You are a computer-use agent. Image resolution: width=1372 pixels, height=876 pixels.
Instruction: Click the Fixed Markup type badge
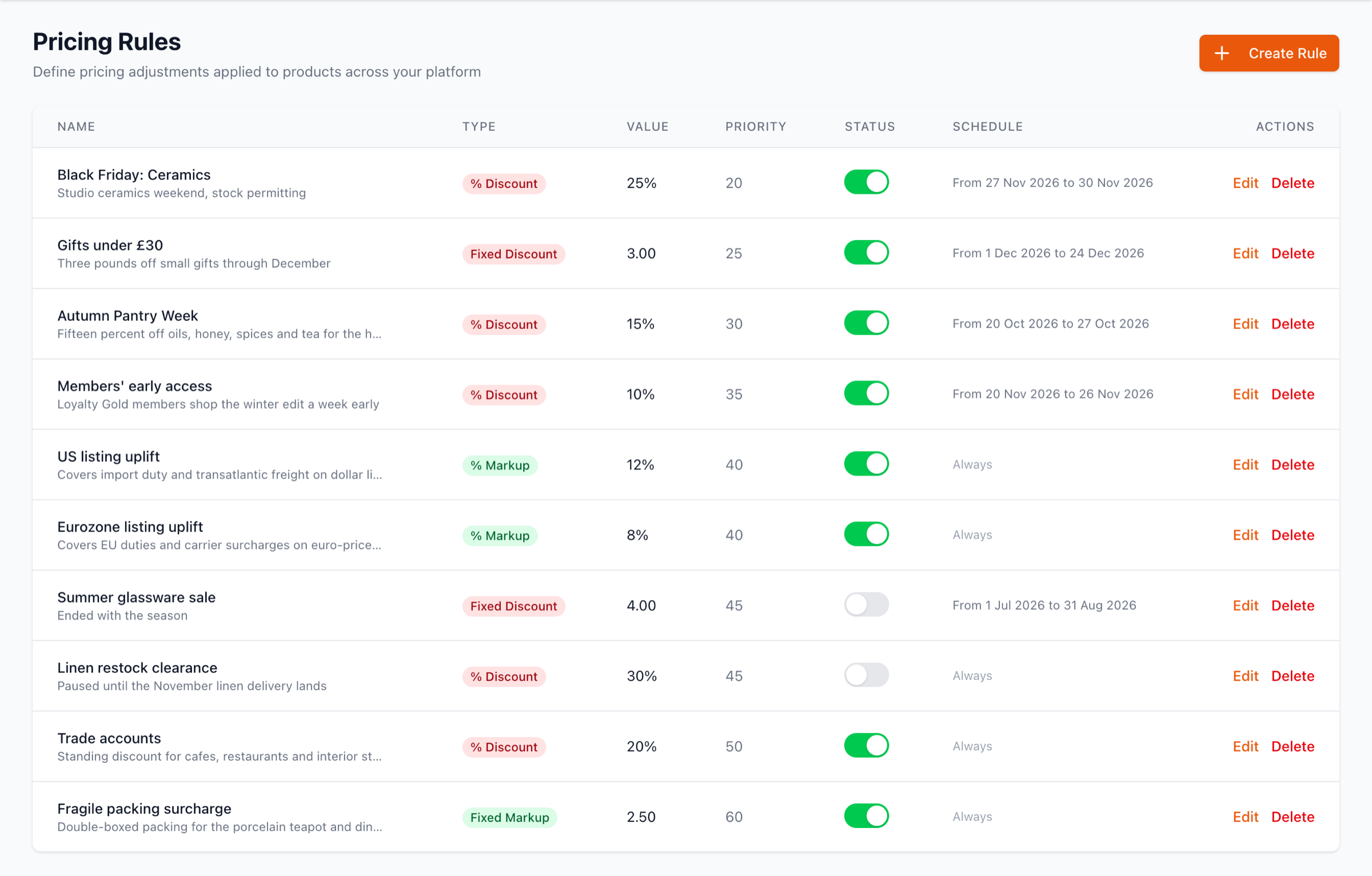(509, 817)
